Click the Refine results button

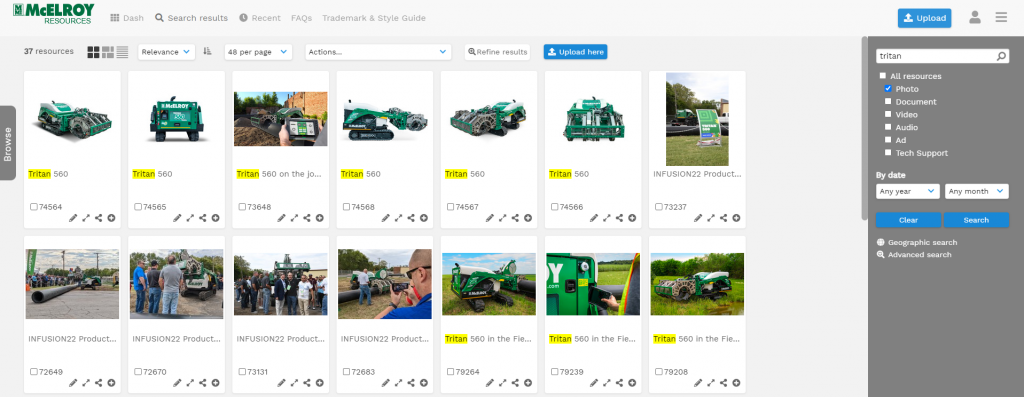497,52
